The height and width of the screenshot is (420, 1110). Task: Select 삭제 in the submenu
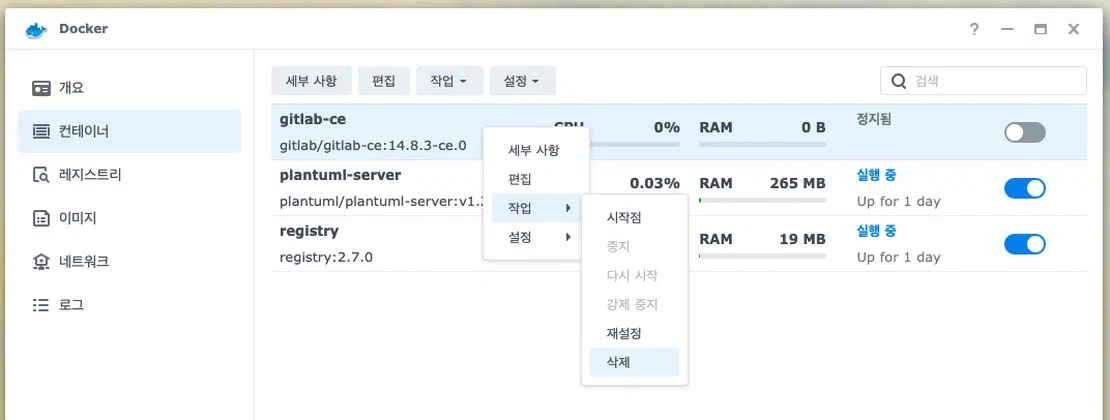634,362
